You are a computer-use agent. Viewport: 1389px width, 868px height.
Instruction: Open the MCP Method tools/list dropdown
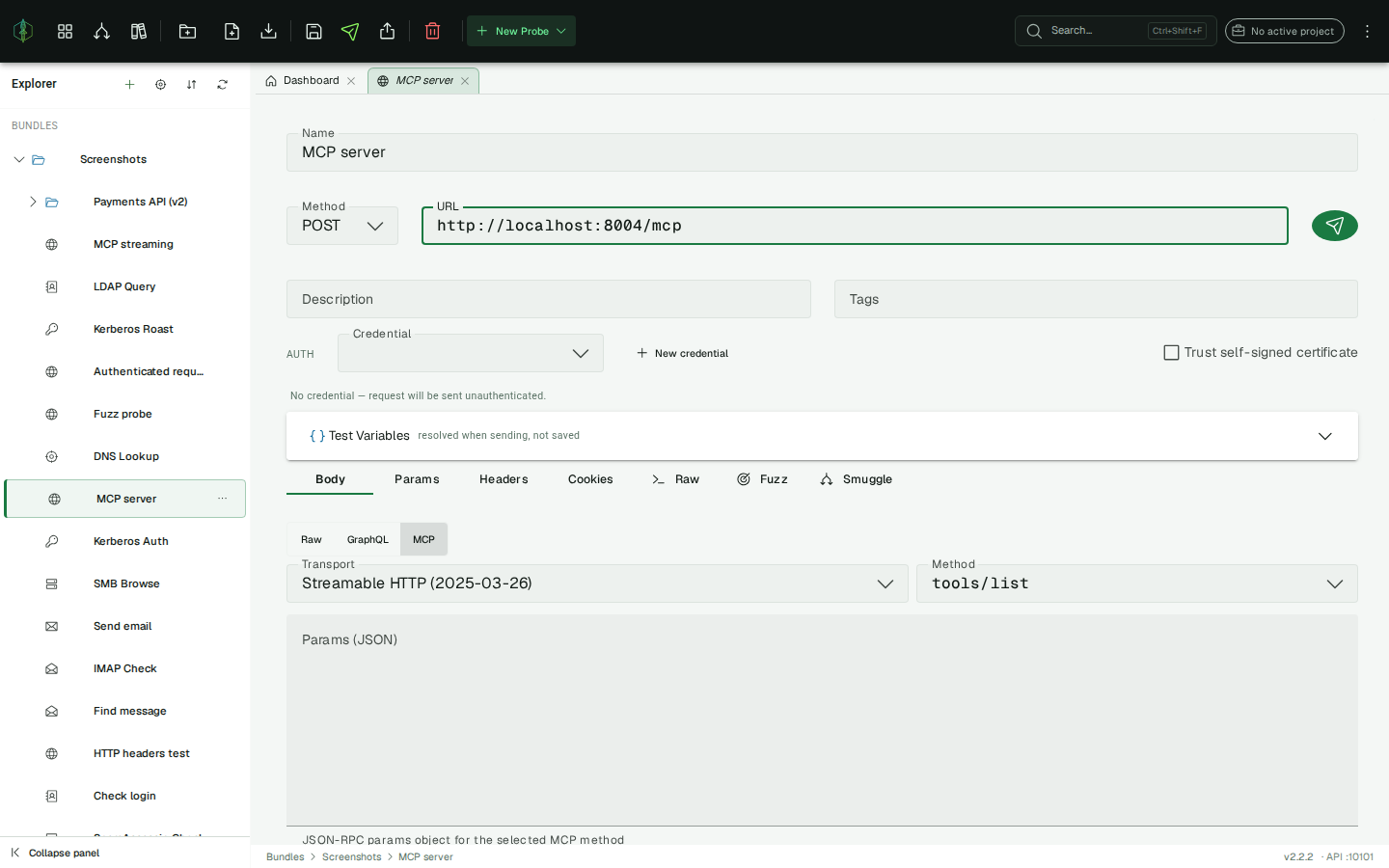[x=1137, y=583]
